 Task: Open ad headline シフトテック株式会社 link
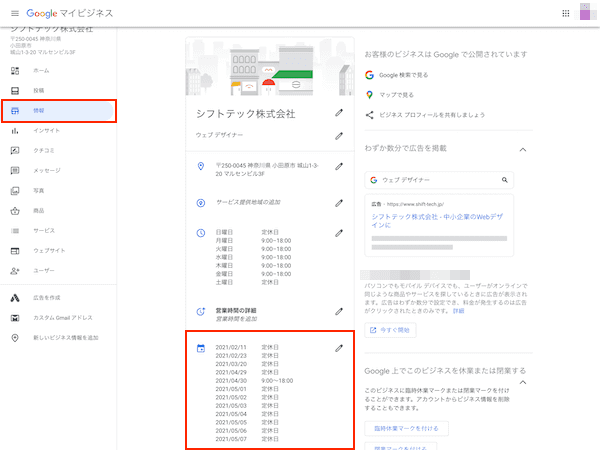pyautogui.click(x=437, y=221)
